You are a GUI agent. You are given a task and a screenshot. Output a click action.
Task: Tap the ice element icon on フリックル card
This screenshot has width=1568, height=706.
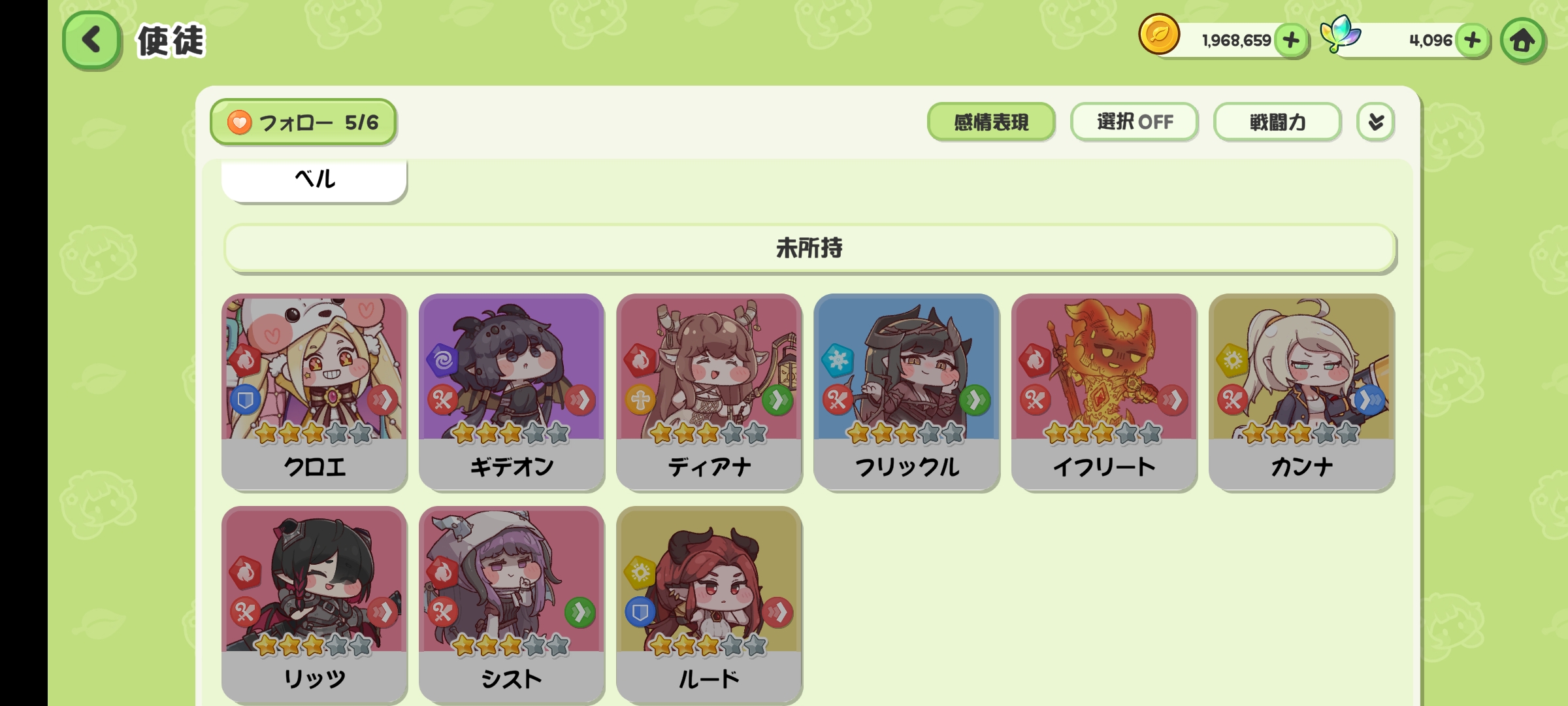[x=838, y=360]
